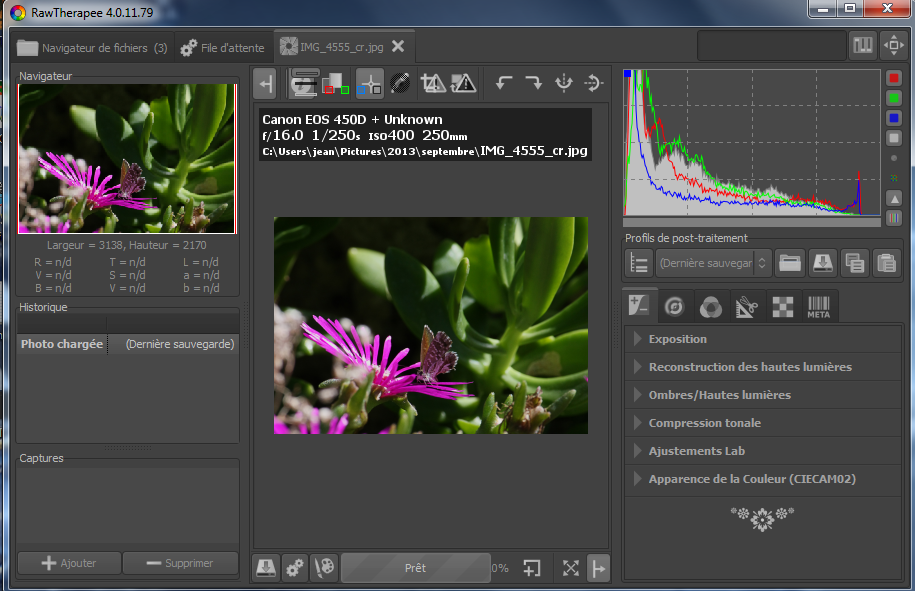Viewport: 915px width, 591px height.
Task: Open the File d'attente tab
Action: click(x=223, y=48)
